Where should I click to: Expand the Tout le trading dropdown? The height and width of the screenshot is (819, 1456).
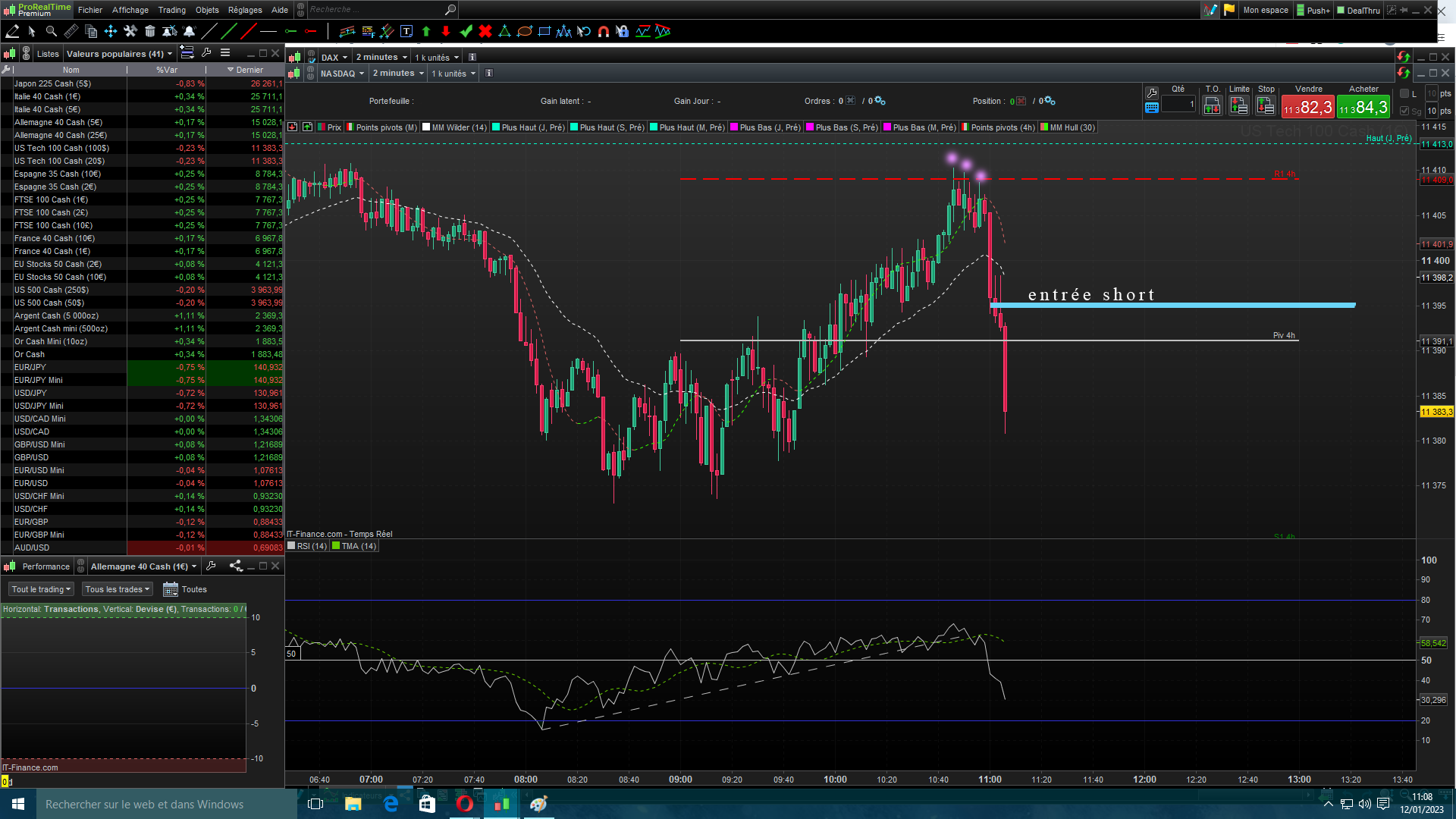tap(41, 589)
